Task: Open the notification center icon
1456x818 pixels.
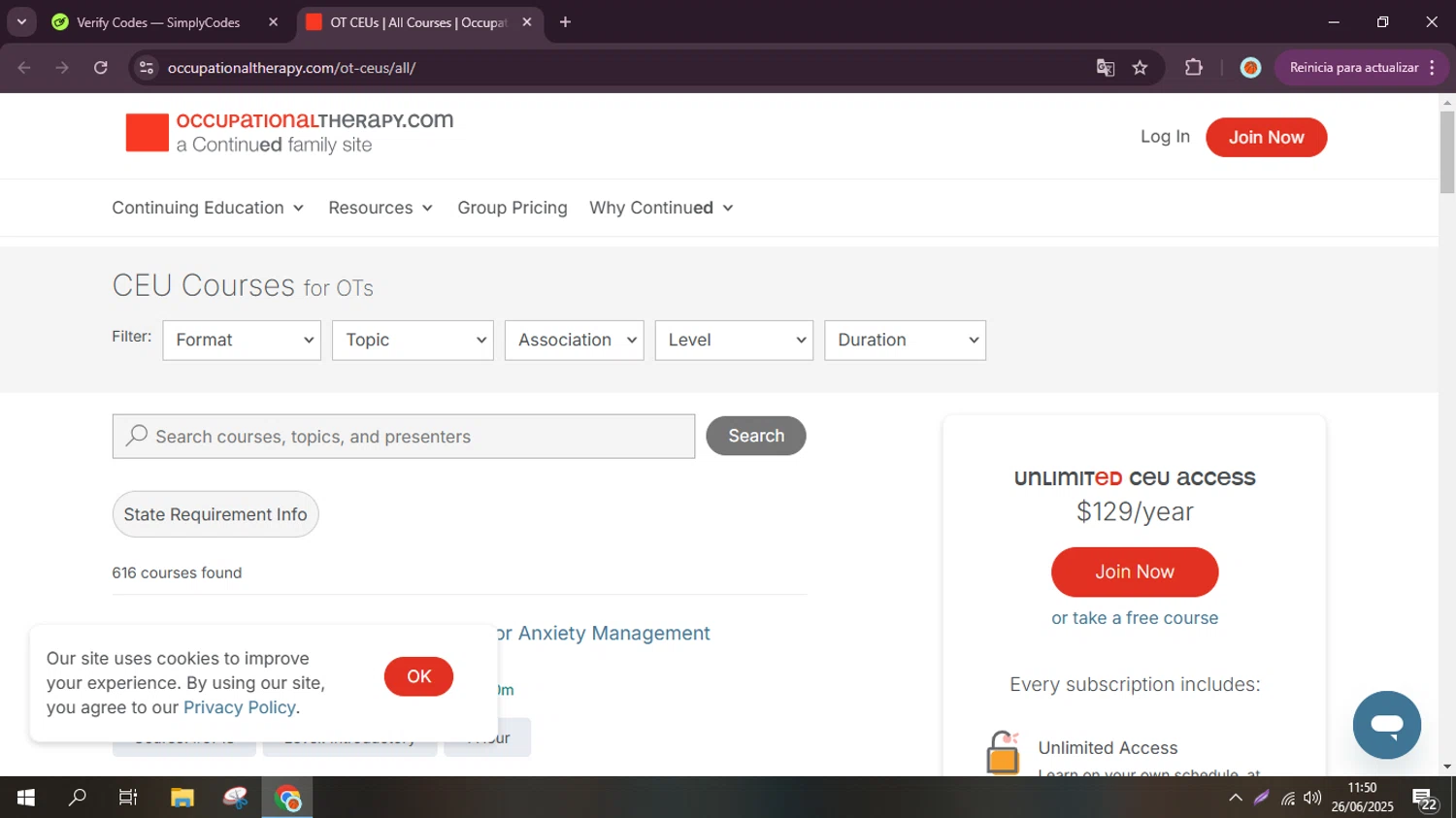Action: 1425,800
